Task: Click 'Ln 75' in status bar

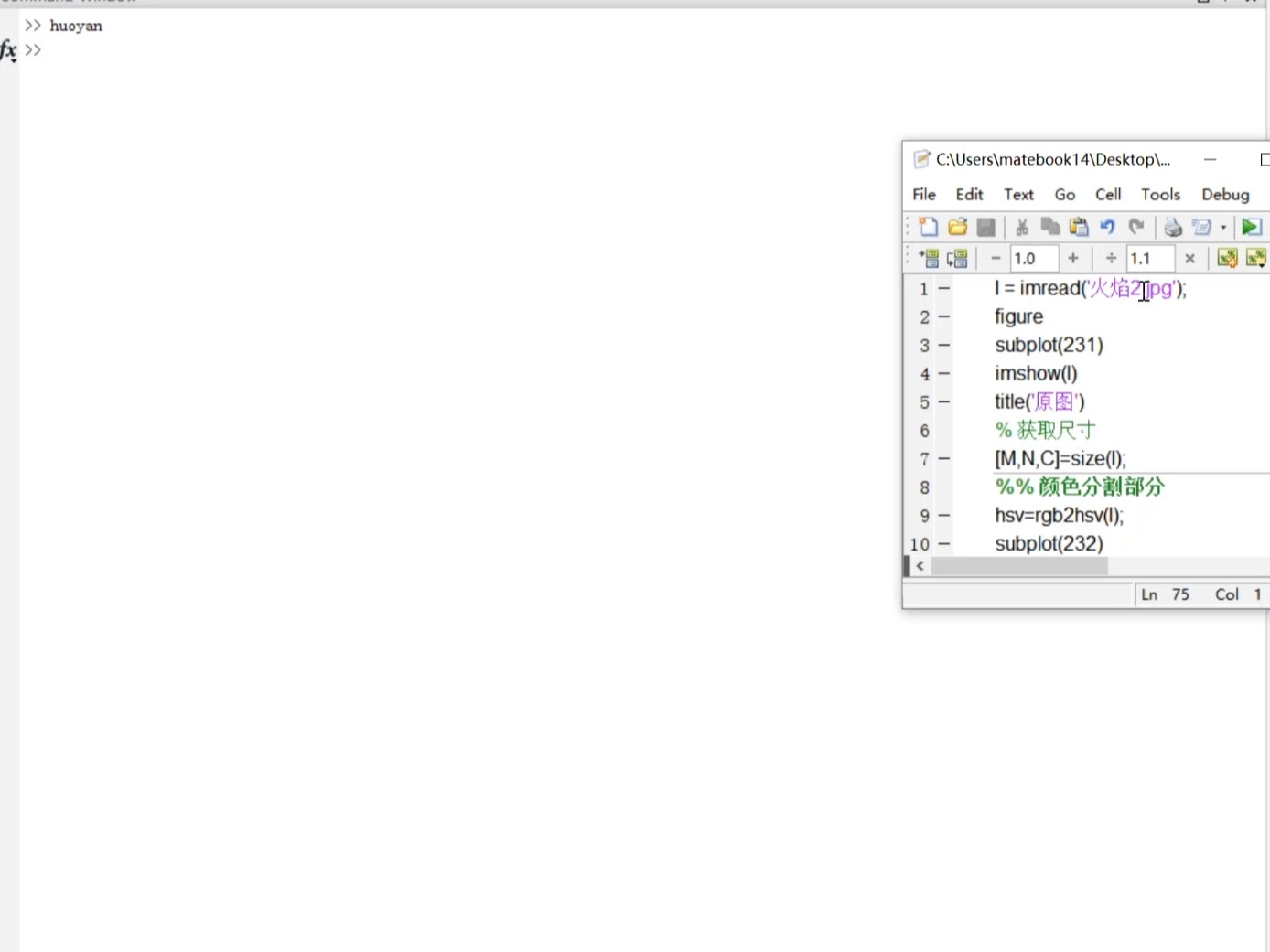Action: 1165,594
